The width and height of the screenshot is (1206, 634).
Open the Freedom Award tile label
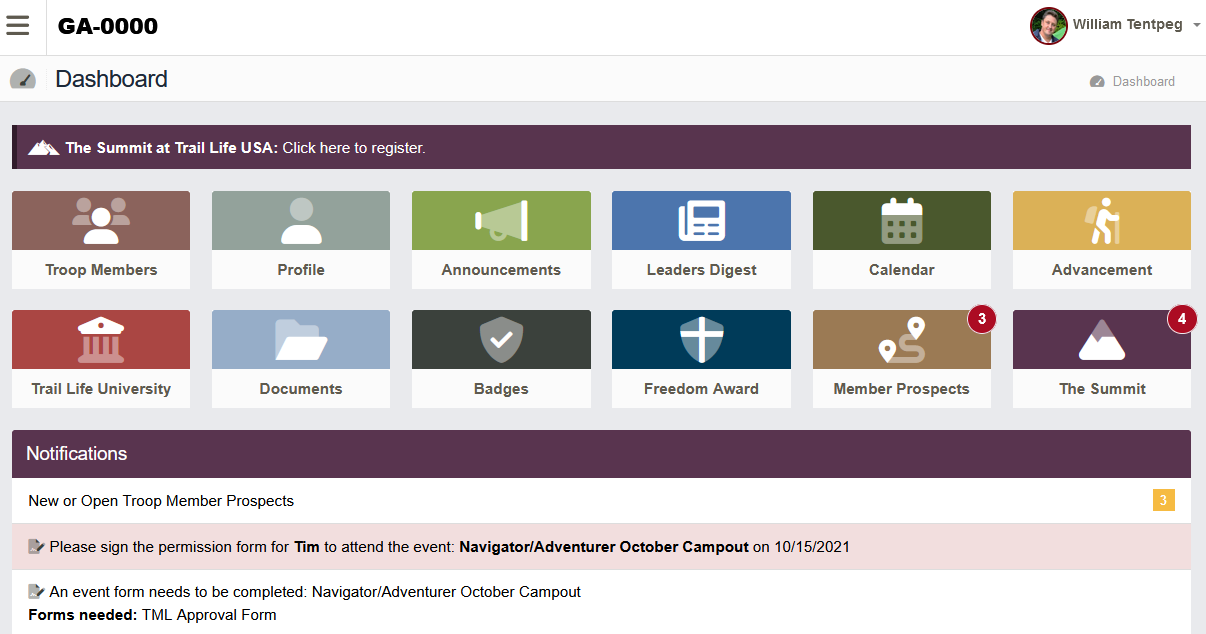click(x=701, y=389)
